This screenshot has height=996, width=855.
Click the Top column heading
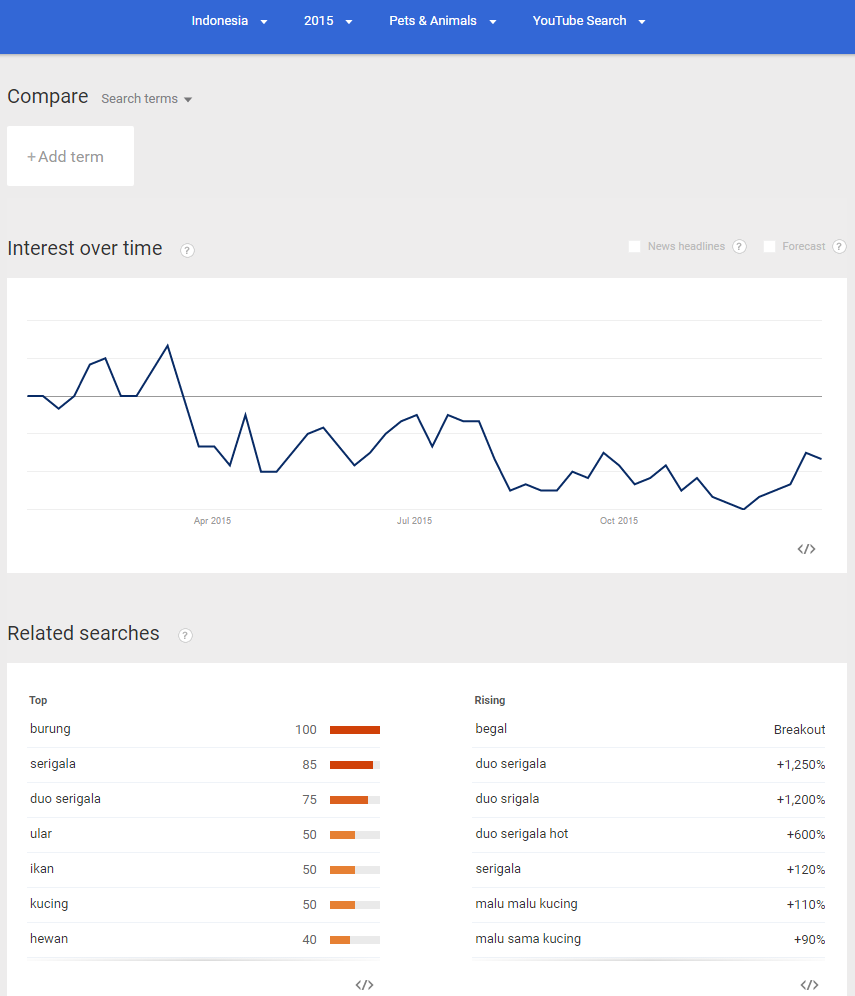tap(38, 700)
